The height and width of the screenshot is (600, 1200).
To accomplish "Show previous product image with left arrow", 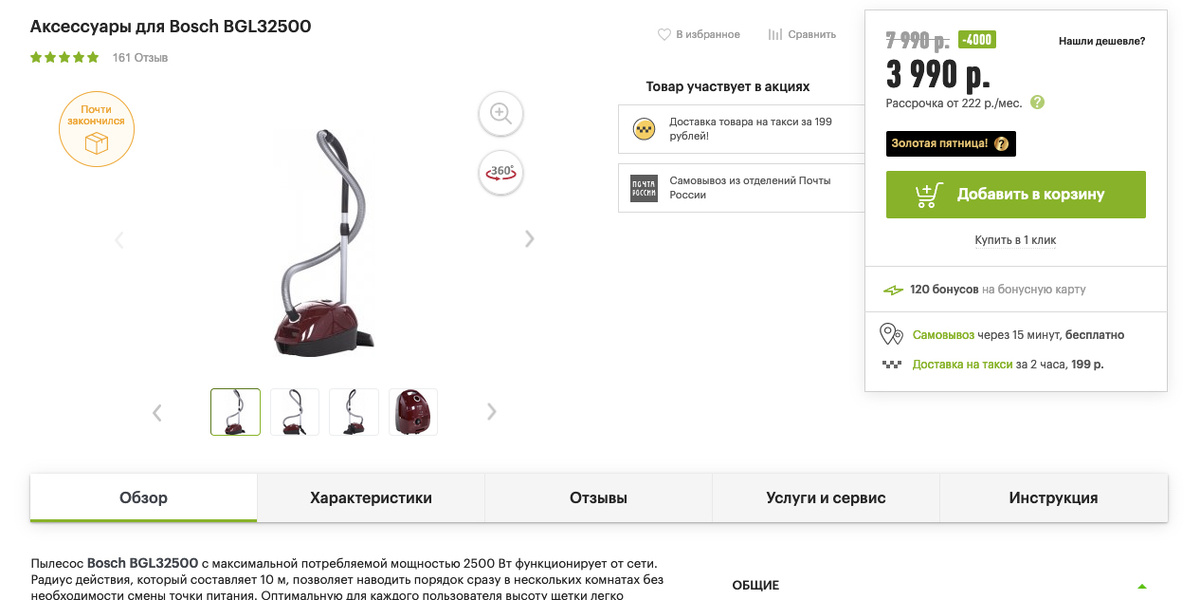I will 119,239.
